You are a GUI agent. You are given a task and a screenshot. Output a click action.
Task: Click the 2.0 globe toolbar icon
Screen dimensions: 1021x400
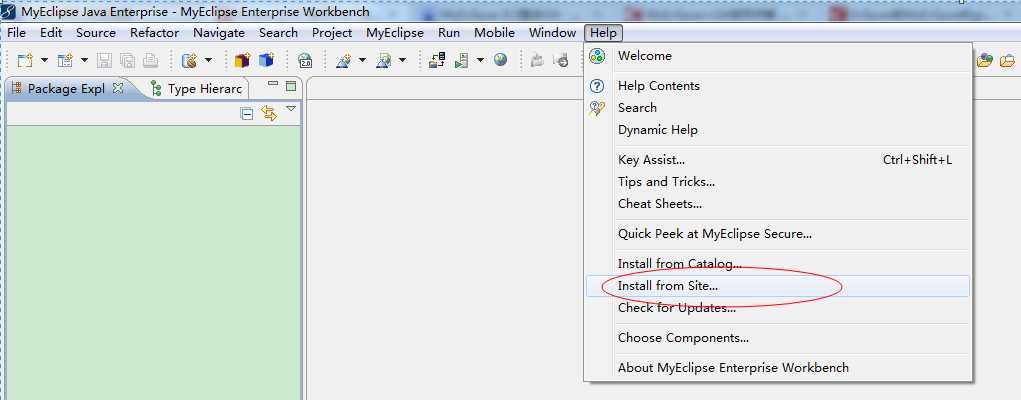[x=305, y=61]
